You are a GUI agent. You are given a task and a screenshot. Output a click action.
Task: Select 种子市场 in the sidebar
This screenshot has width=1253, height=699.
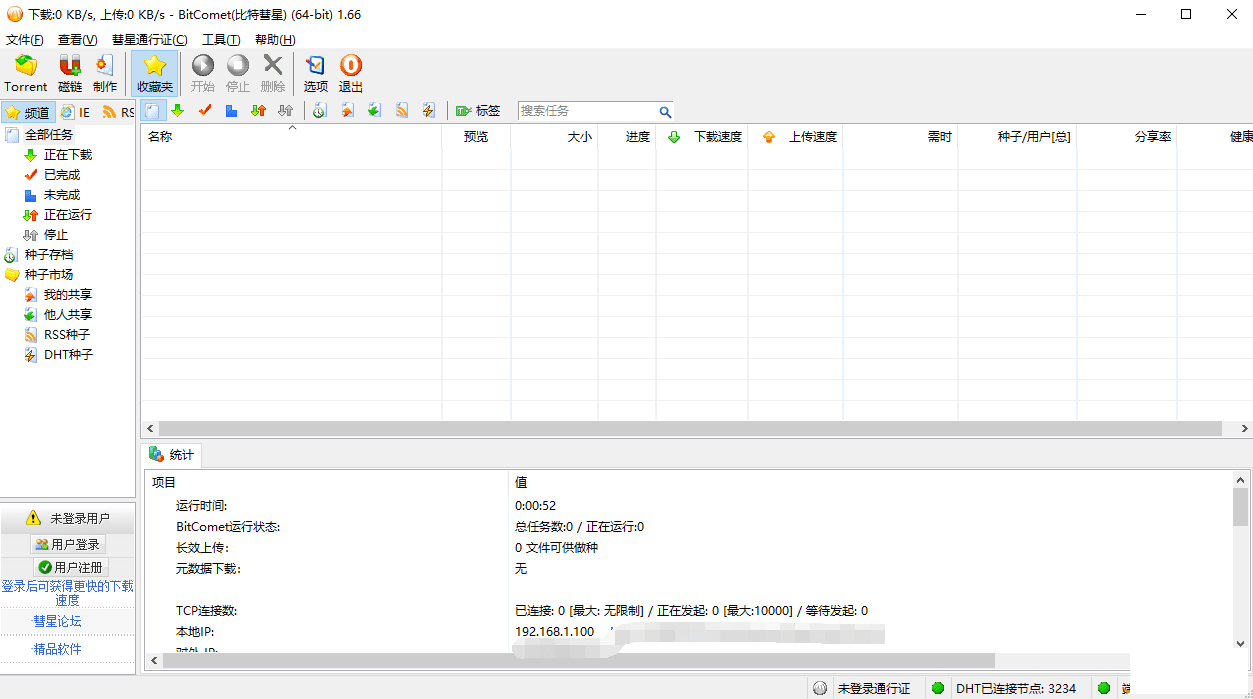[49, 274]
